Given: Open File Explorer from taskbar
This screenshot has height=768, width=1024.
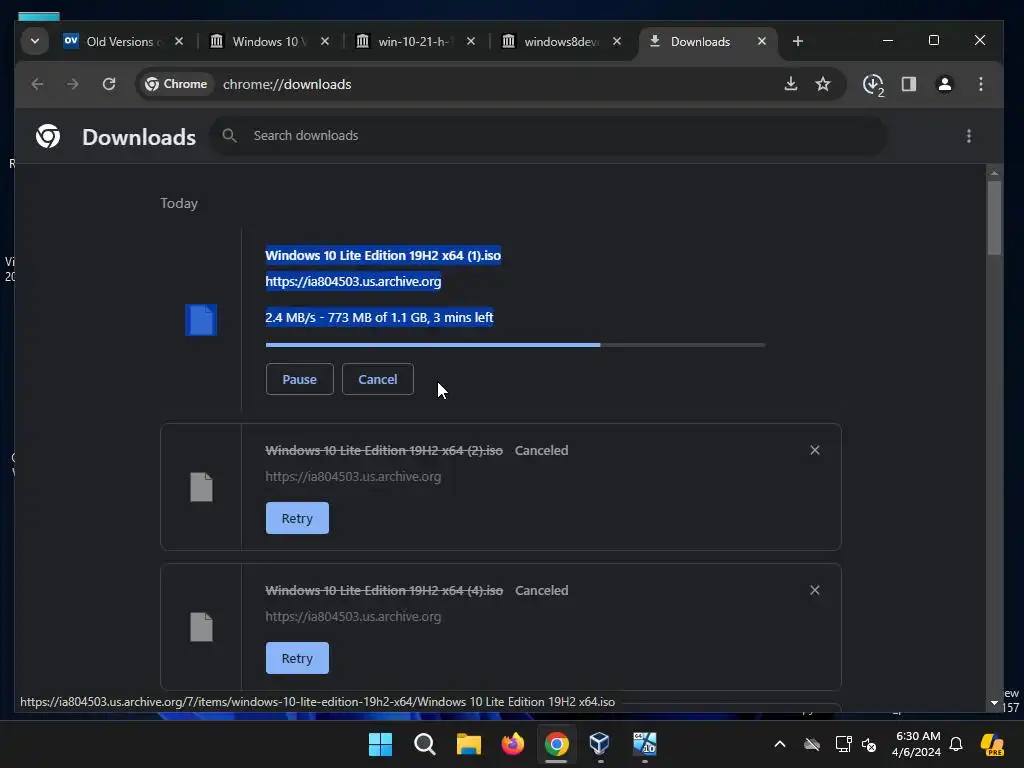Looking at the screenshot, I should (x=468, y=744).
